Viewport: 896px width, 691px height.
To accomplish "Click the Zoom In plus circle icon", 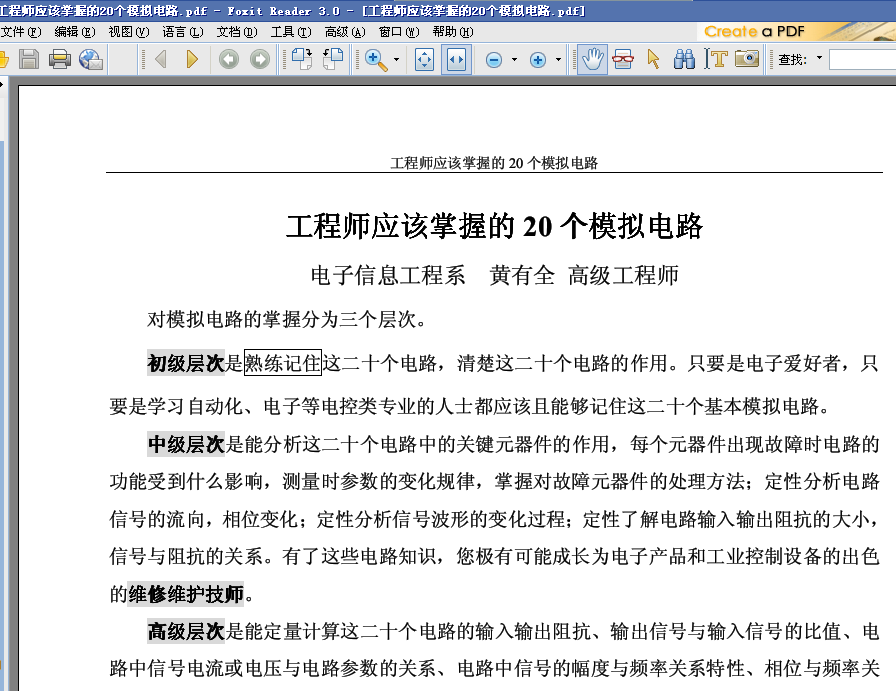I will click(x=538, y=59).
